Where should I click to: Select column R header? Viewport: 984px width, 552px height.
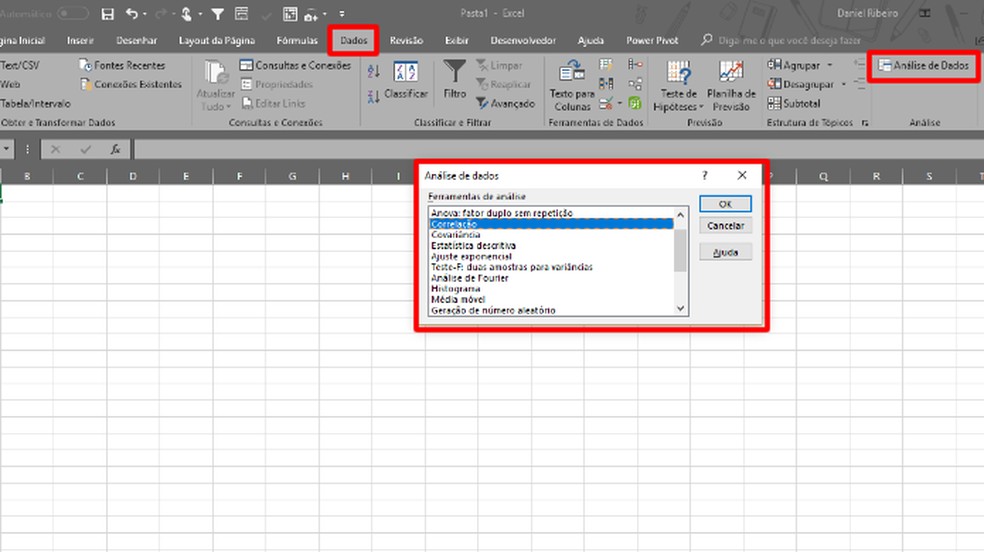876,176
